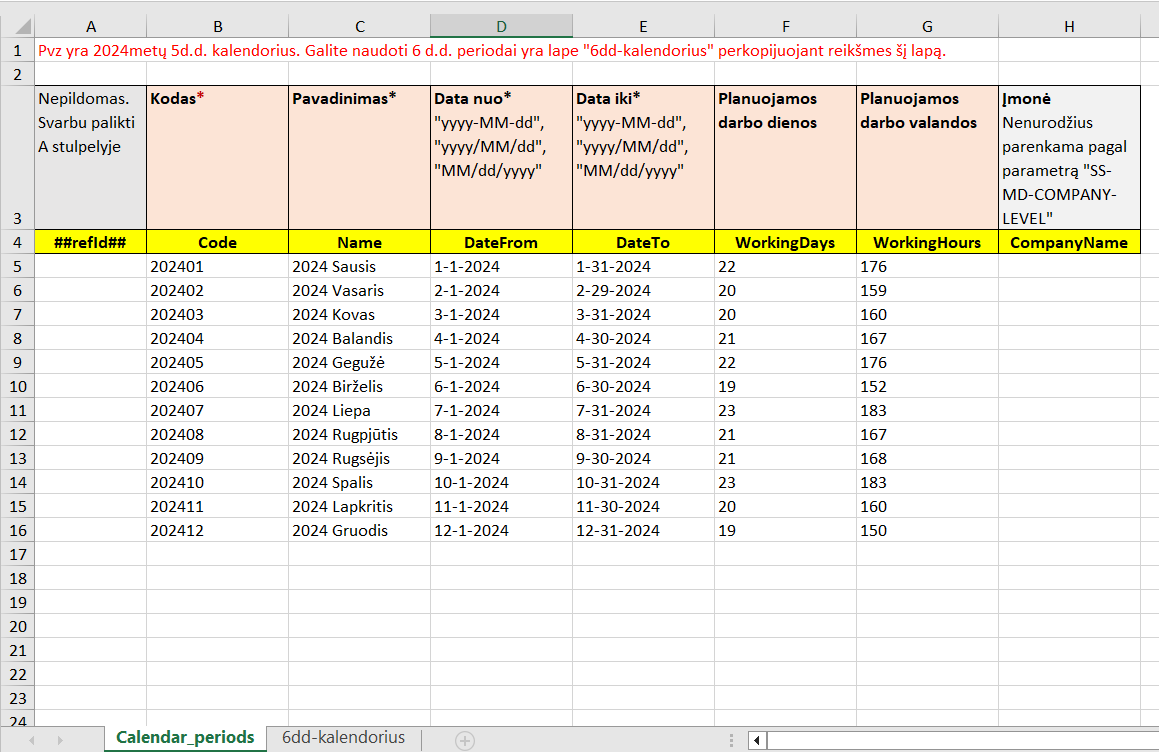Select the cell with code 202412
Screen dimensions: 1159x752
pyautogui.click(x=217, y=531)
